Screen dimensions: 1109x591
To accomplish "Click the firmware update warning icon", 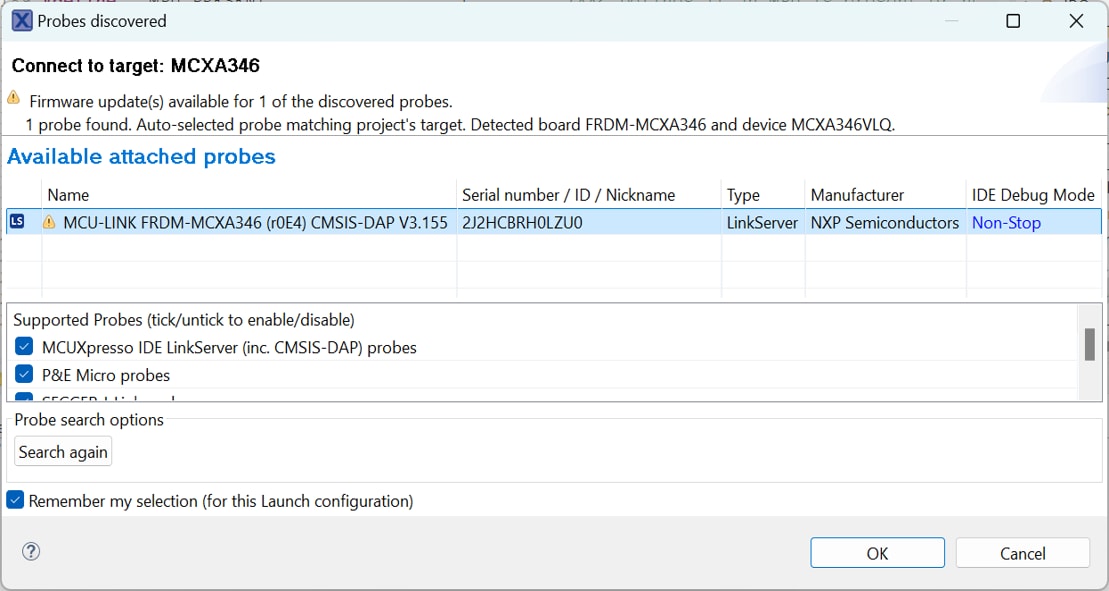I will click(x=13, y=98).
